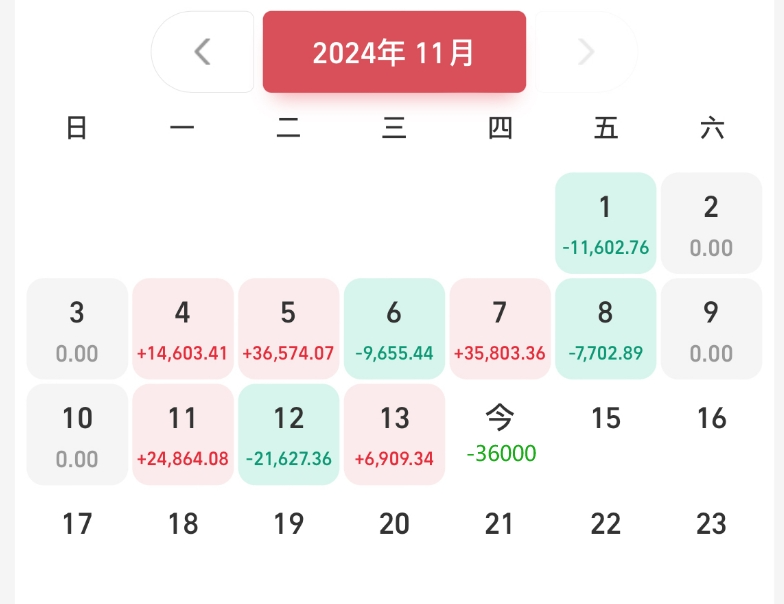Click the 一 Monday column header
This screenshot has height=604, width=784.
(x=182, y=128)
